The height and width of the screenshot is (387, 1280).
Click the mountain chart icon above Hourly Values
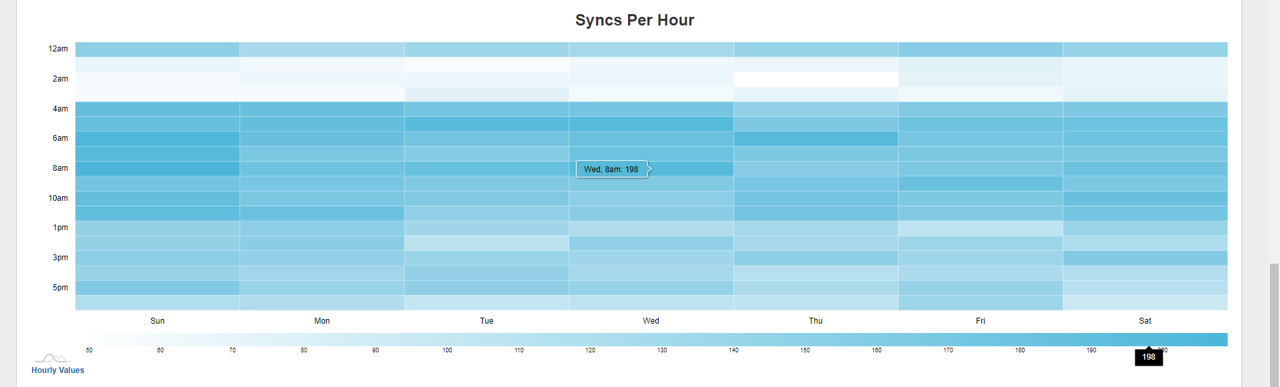click(53, 357)
